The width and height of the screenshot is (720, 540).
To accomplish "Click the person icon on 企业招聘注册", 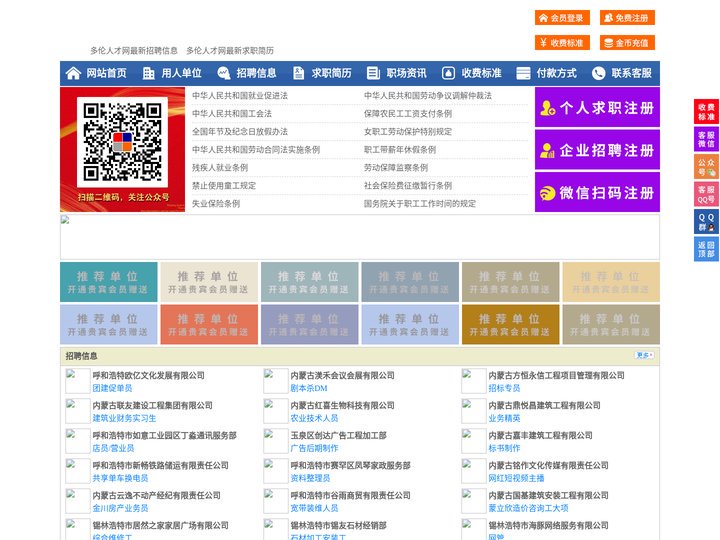I will point(547,150).
